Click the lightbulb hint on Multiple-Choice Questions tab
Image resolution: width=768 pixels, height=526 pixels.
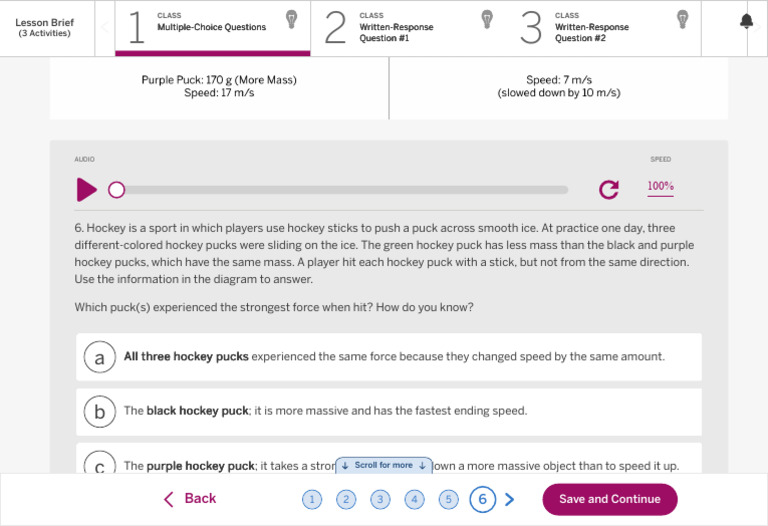point(291,20)
